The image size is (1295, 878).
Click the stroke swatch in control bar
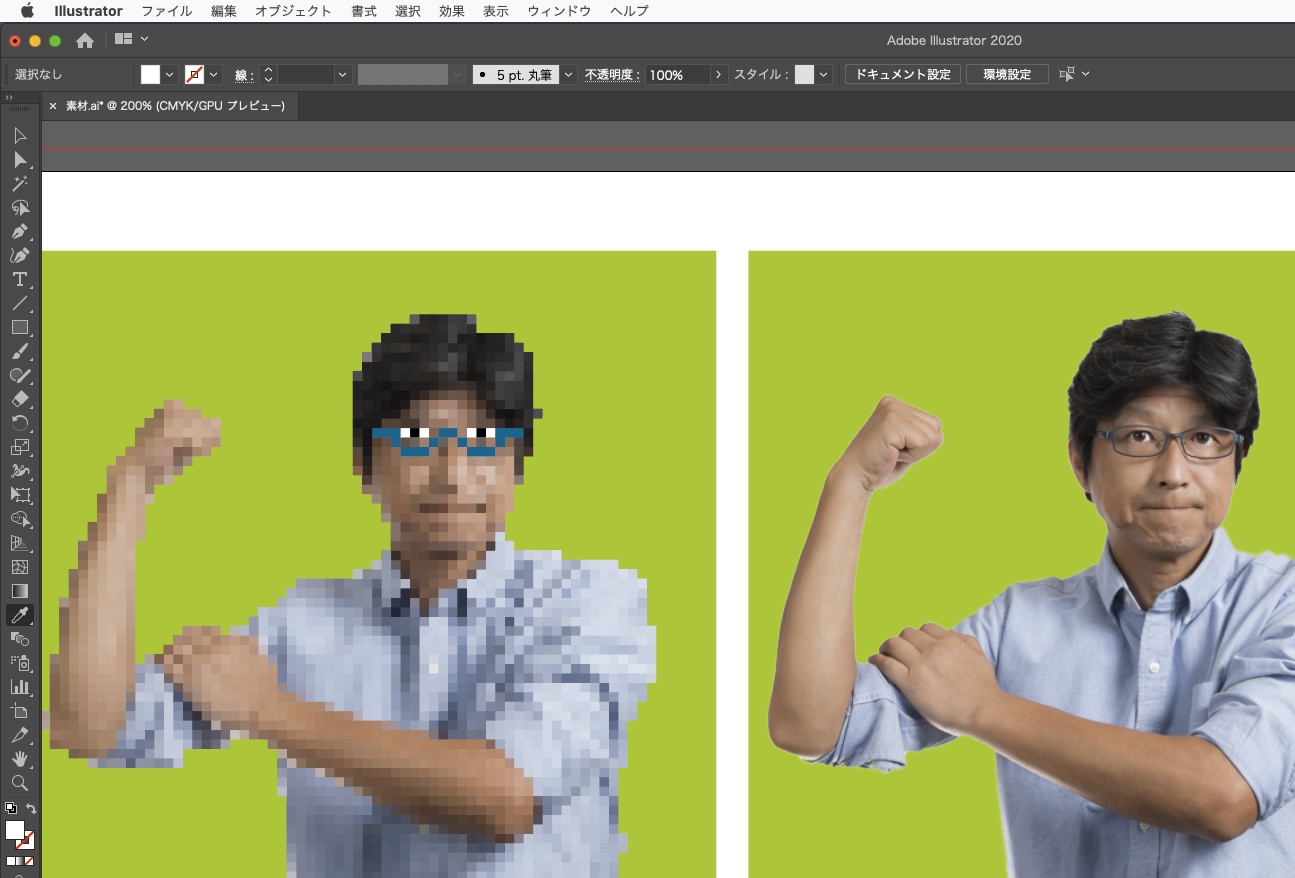point(194,74)
